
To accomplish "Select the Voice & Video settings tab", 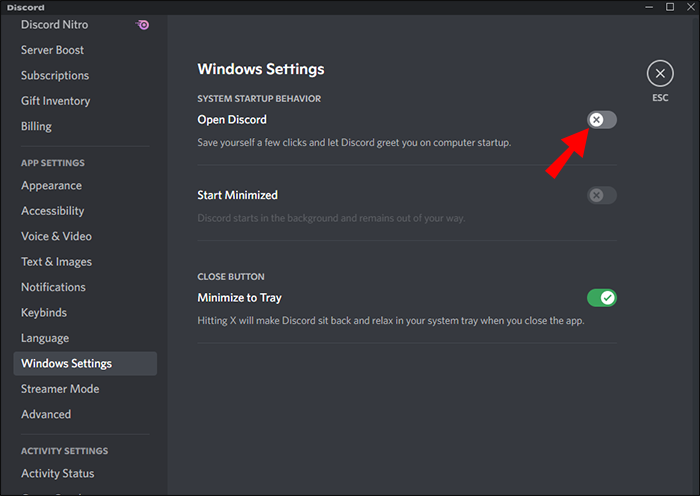I will click(56, 237).
